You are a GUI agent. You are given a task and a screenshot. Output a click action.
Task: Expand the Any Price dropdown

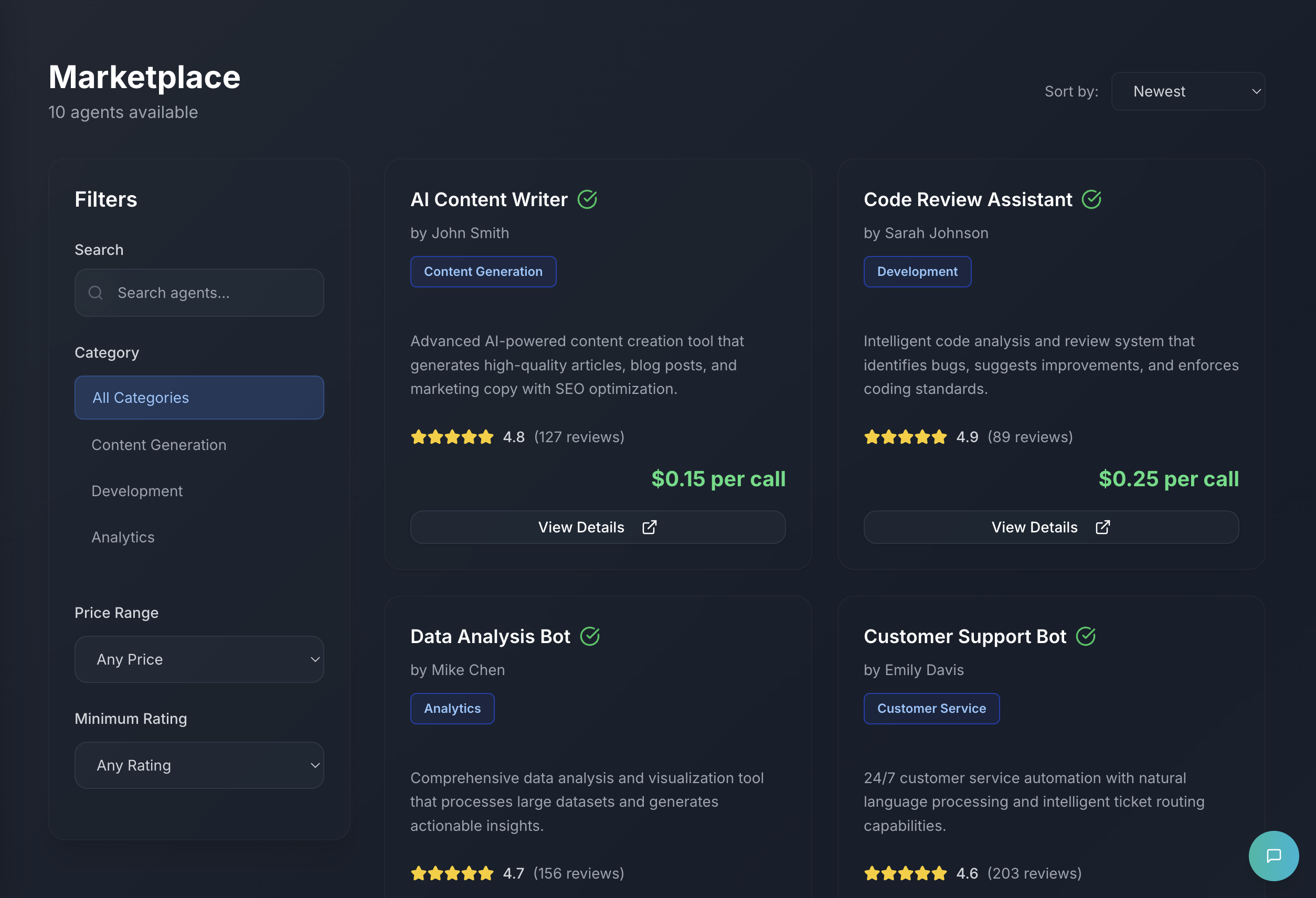(x=199, y=659)
